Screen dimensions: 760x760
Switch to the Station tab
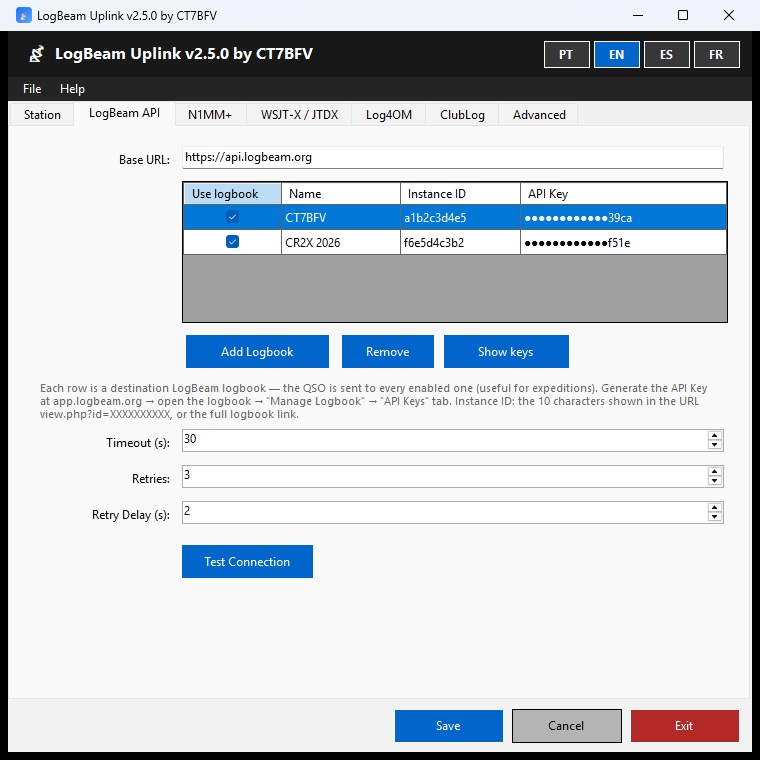(42, 115)
